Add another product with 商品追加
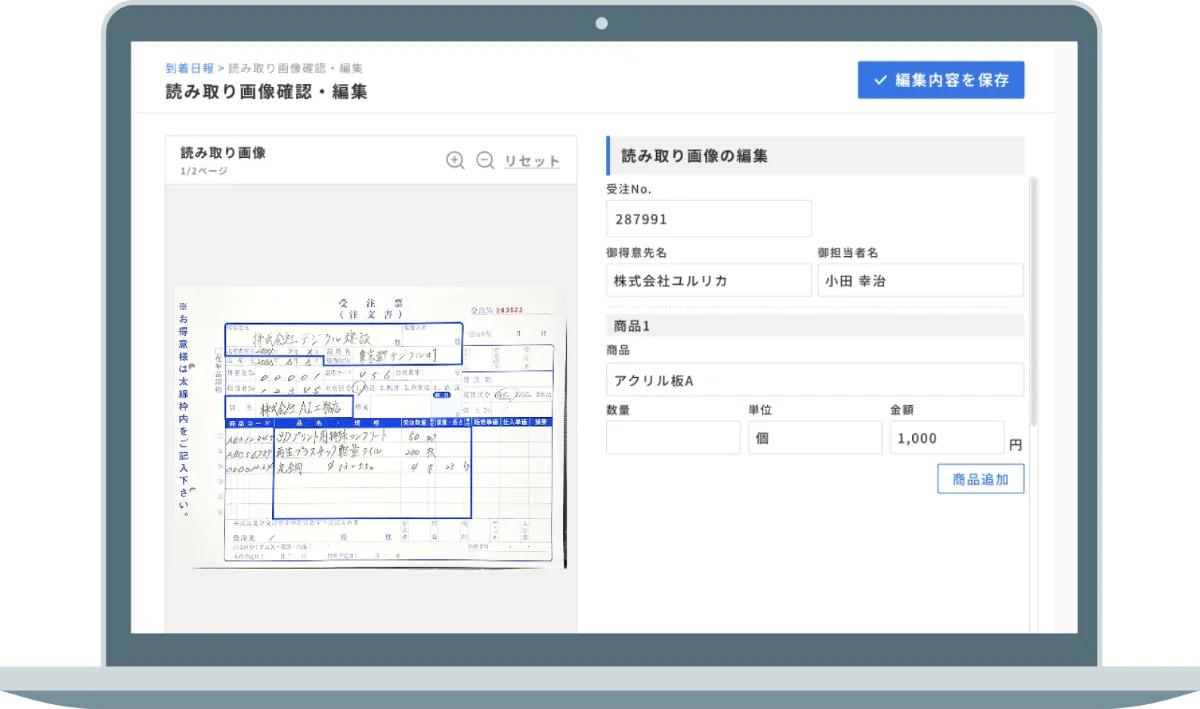1200x709 pixels. 980,479
